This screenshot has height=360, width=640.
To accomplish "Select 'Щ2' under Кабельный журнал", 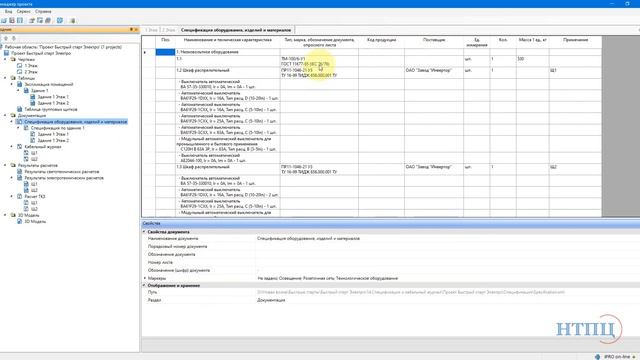I will [x=34, y=159].
